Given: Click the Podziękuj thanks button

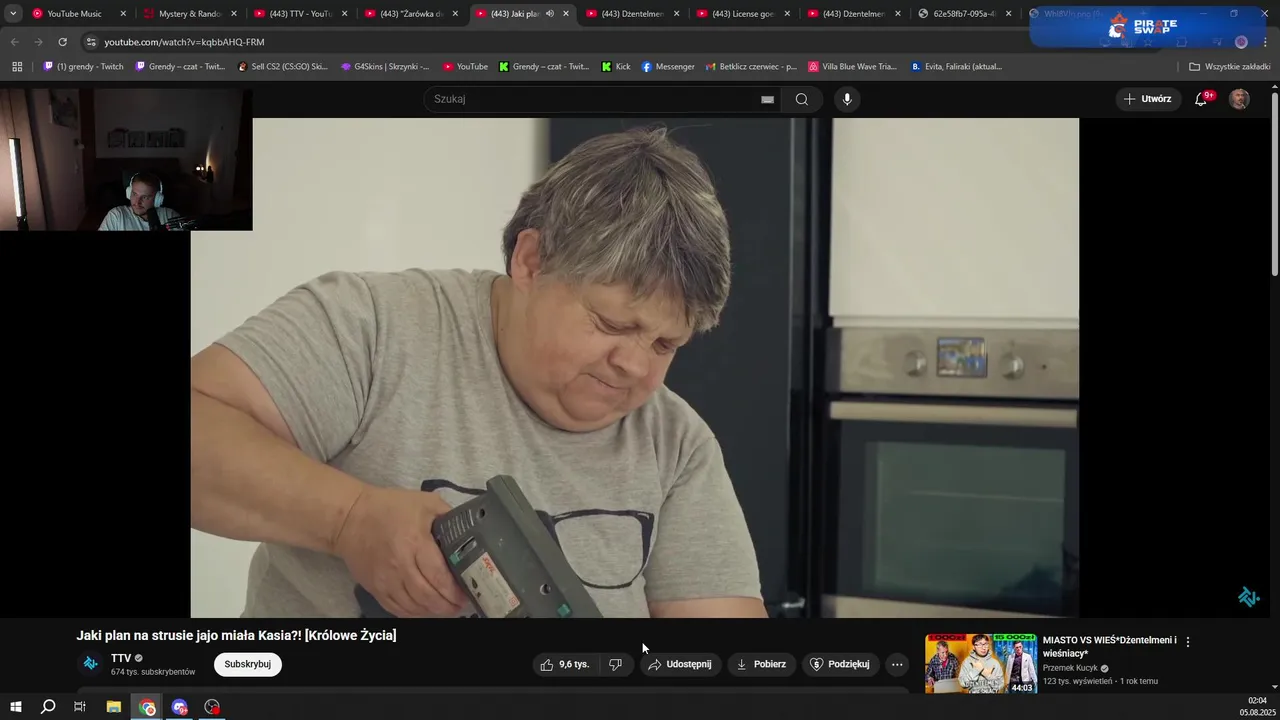Looking at the screenshot, I should coord(840,664).
